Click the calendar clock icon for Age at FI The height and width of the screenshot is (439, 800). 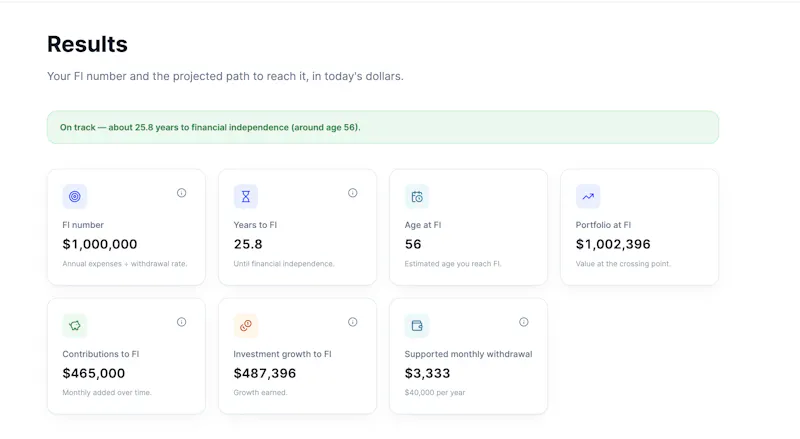click(x=417, y=197)
